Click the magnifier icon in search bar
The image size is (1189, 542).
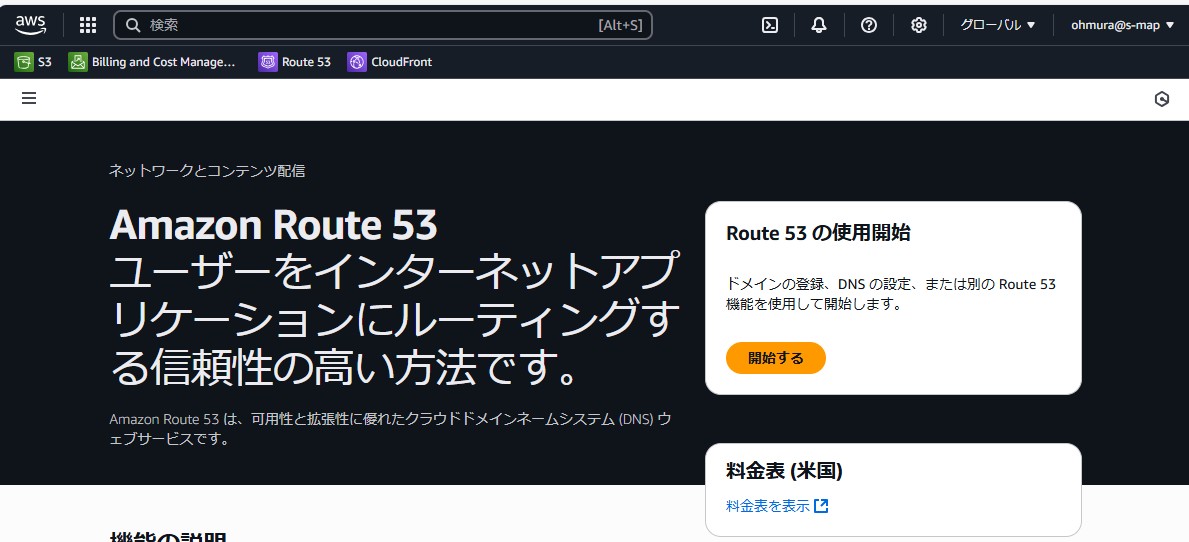click(133, 25)
